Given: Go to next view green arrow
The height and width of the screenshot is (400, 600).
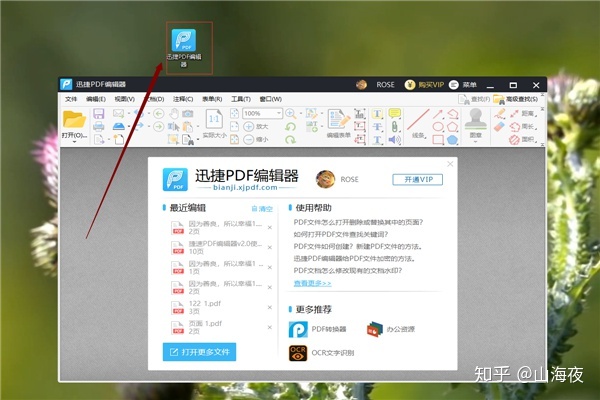Looking at the screenshot, I should [x=159, y=126].
